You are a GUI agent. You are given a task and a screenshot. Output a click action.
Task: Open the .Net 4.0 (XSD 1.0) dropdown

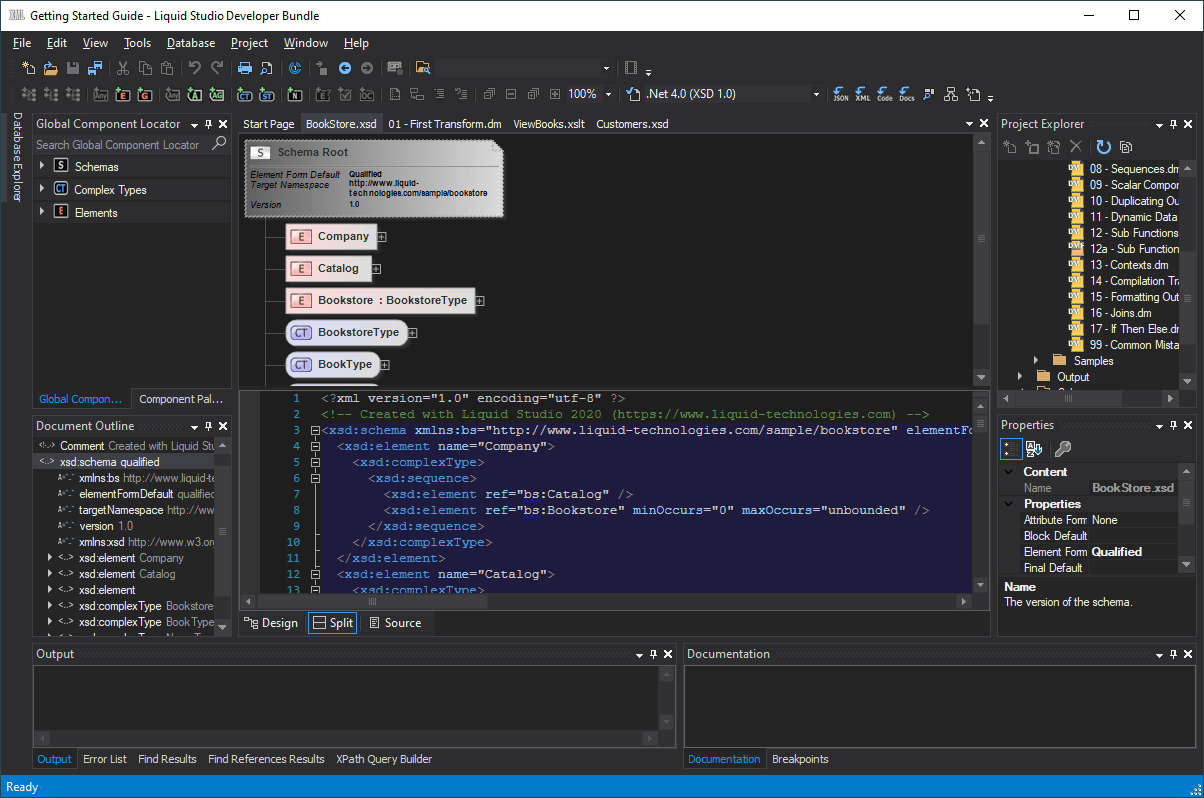coord(817,94)
